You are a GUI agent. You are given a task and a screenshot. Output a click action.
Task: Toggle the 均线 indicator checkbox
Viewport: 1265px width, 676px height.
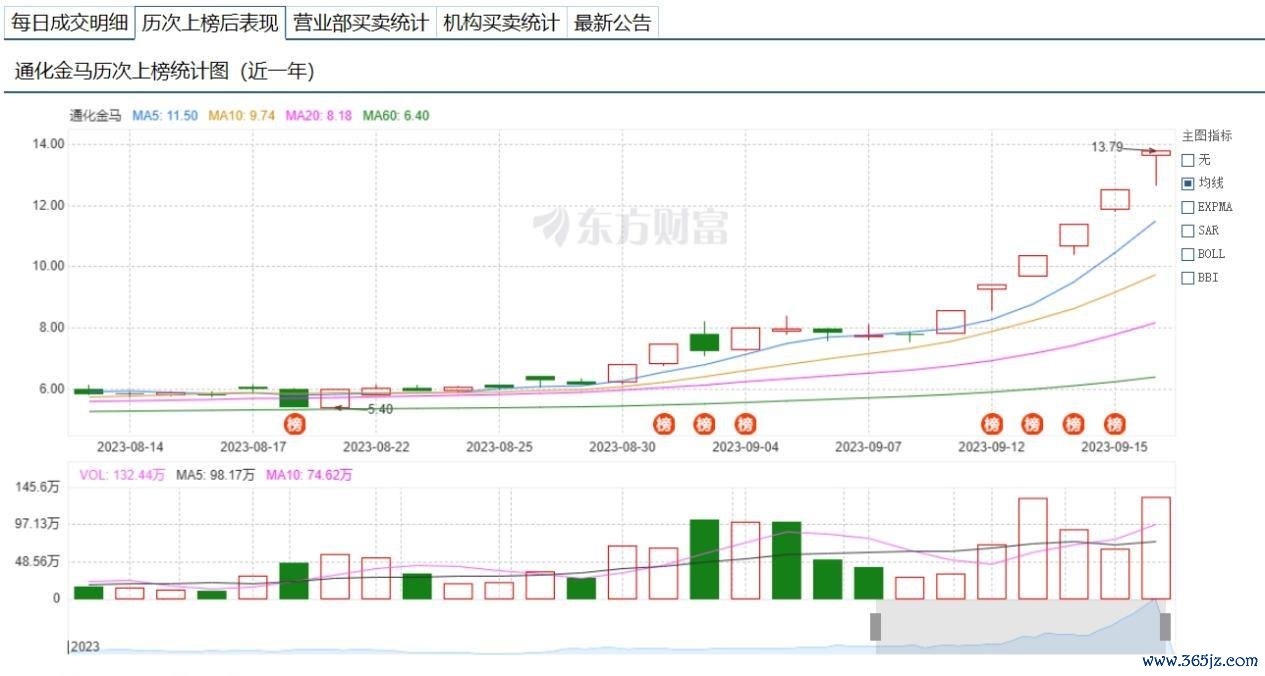1188,183
